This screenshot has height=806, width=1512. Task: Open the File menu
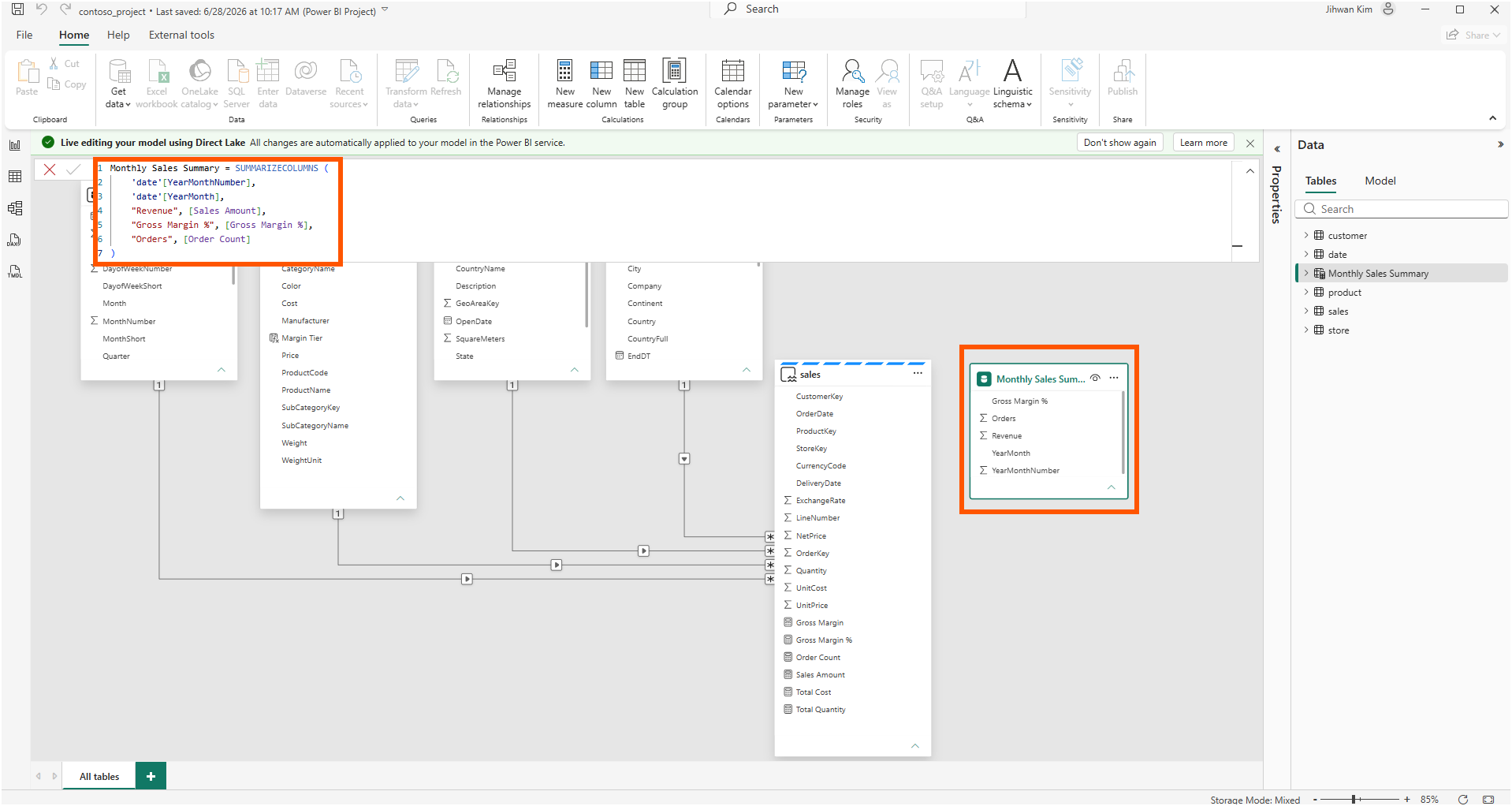pyautogui.click(x=24, y=35)
